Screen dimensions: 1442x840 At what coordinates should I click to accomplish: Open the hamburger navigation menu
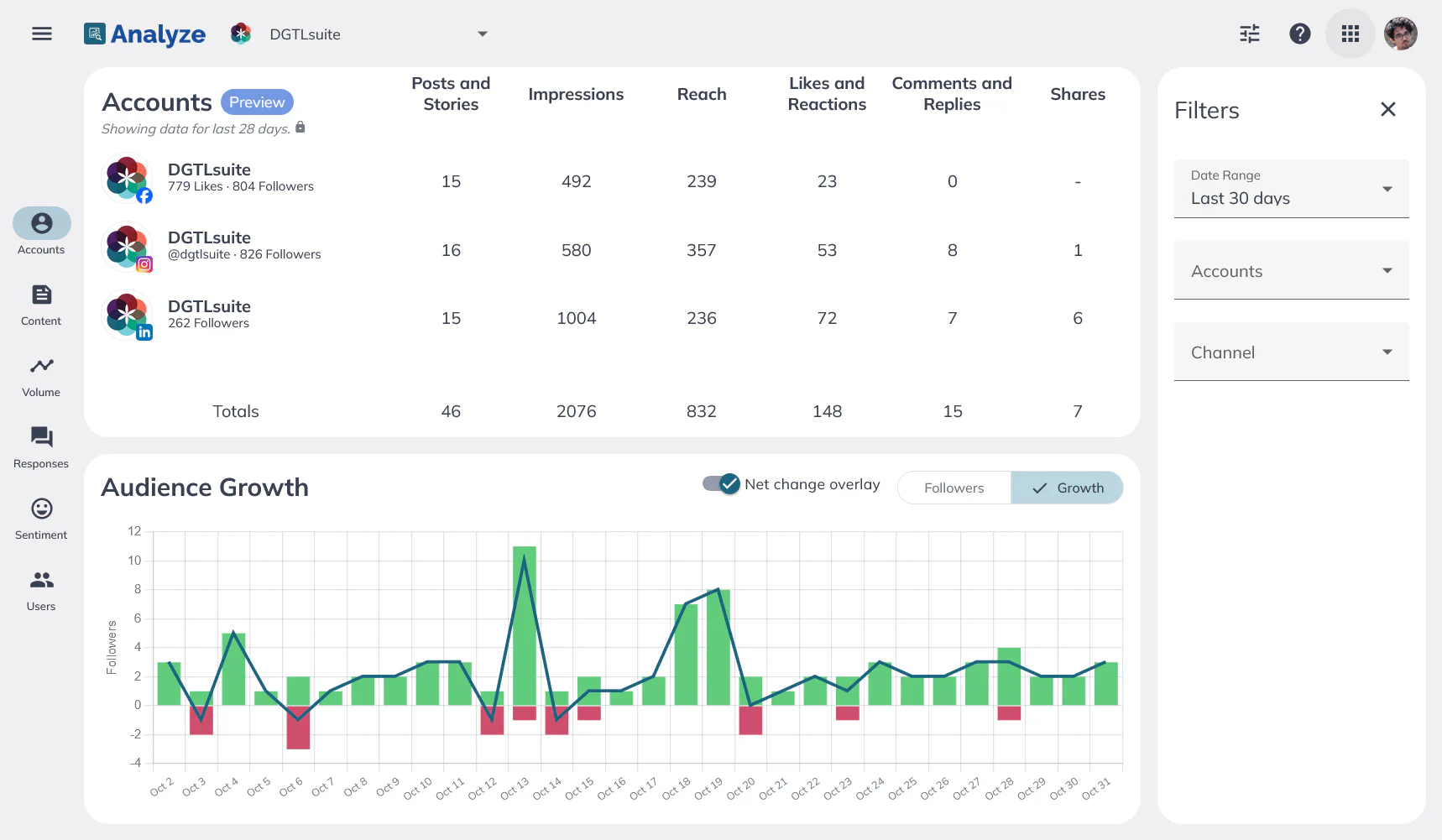point(42,34)
